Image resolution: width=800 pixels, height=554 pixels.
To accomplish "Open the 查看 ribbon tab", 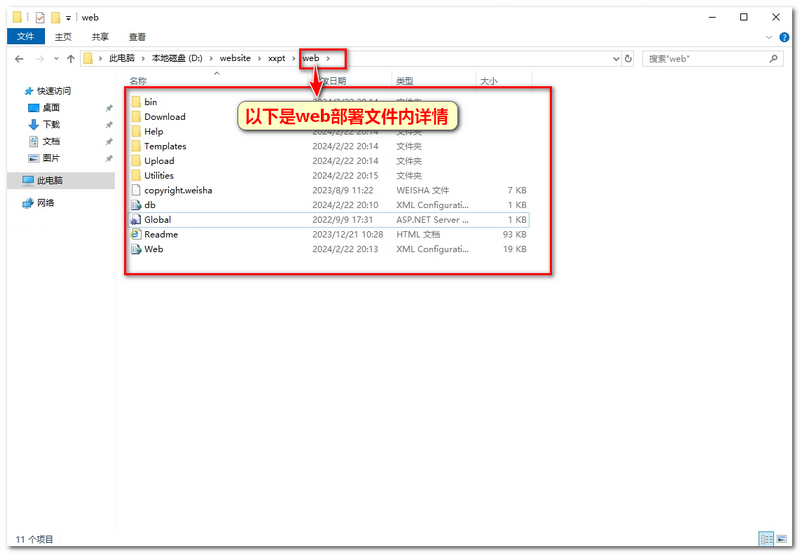I will [x=137, y=37].
